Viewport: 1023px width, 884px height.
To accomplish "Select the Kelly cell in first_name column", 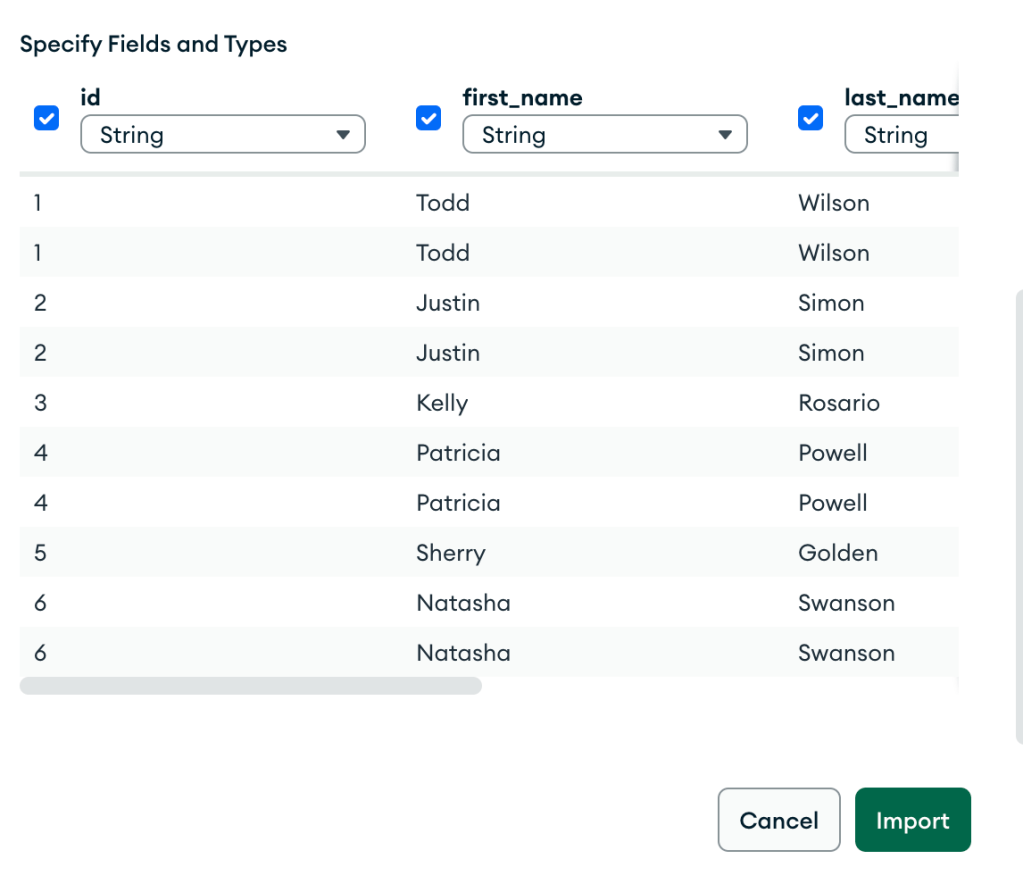I will (x=442, y=403).
